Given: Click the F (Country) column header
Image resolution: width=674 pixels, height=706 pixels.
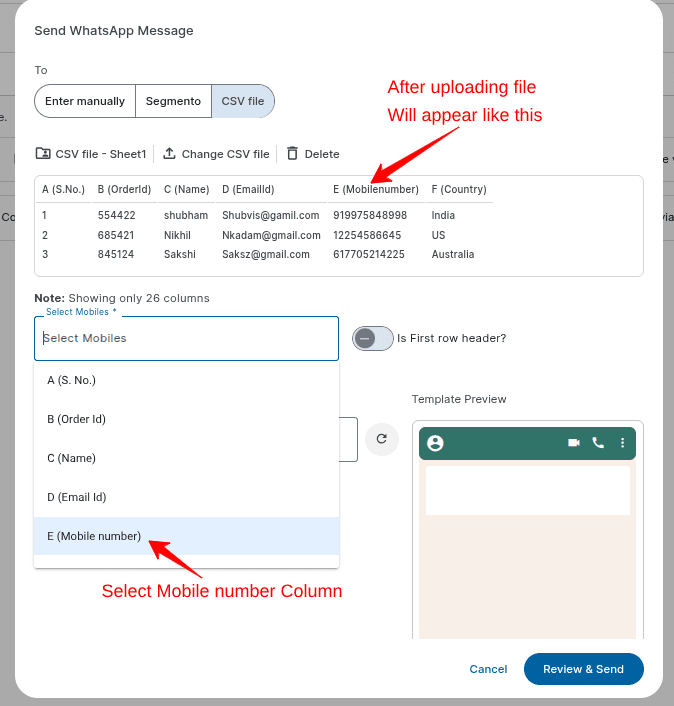Looking at the screenshot, I should (459, 190).
